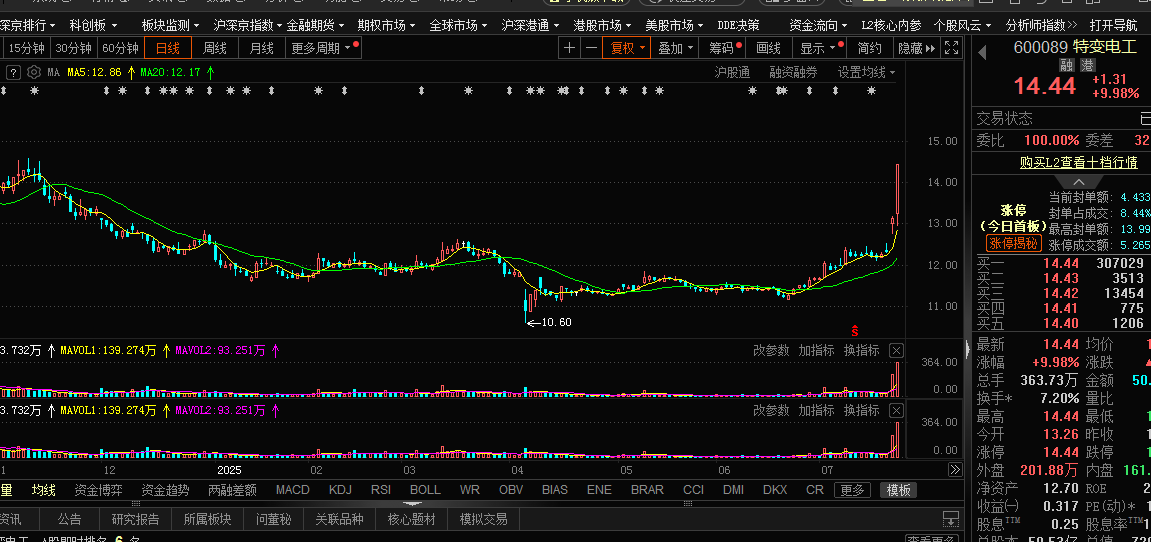Open the 复权 adjustment dropdown
Screen dimensions: 1151x542
[626, 48]
